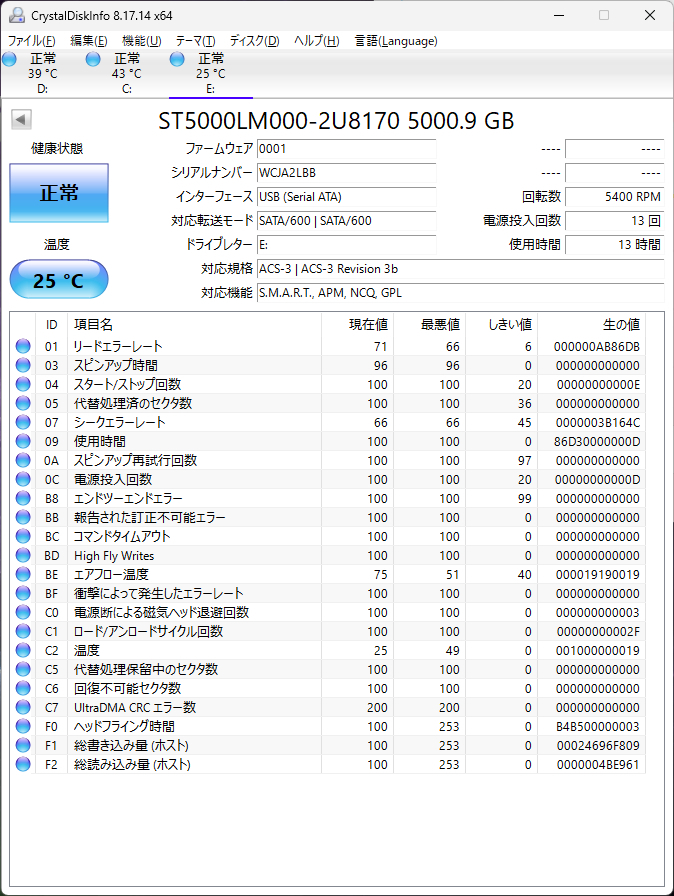Select the D: drive status orb
The height and width of the screenshot is (896, 674).
pos(10,60)
